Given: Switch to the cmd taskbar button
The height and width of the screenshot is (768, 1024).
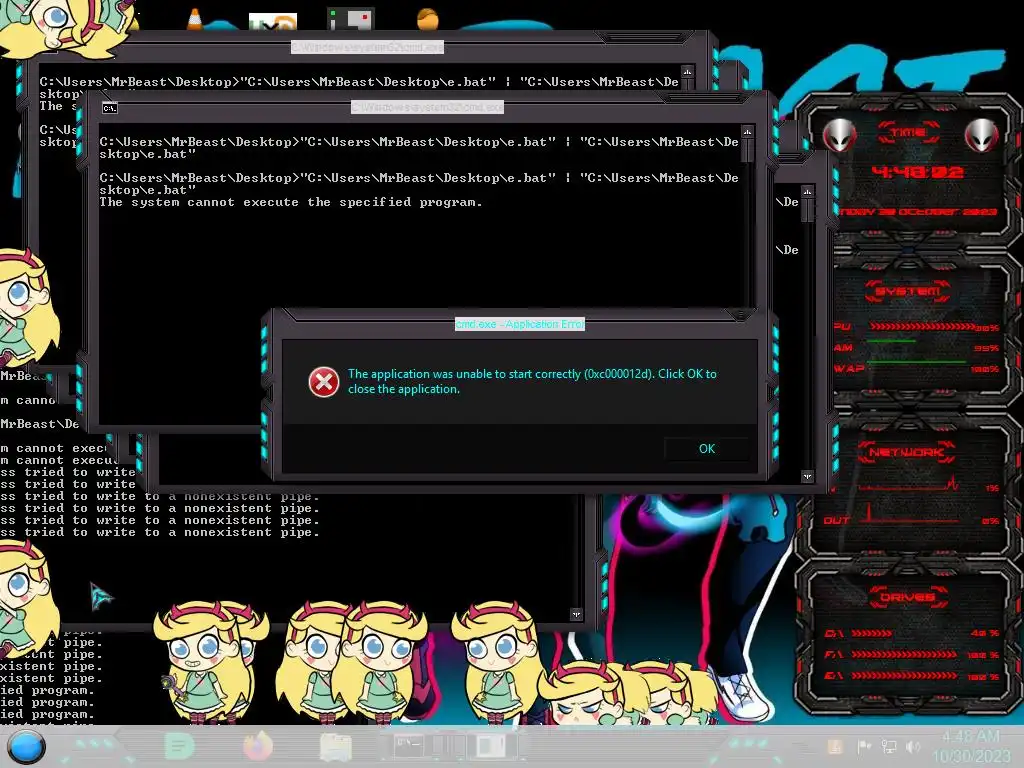Looking at the screenshot, I should click(x=409, y=746).
